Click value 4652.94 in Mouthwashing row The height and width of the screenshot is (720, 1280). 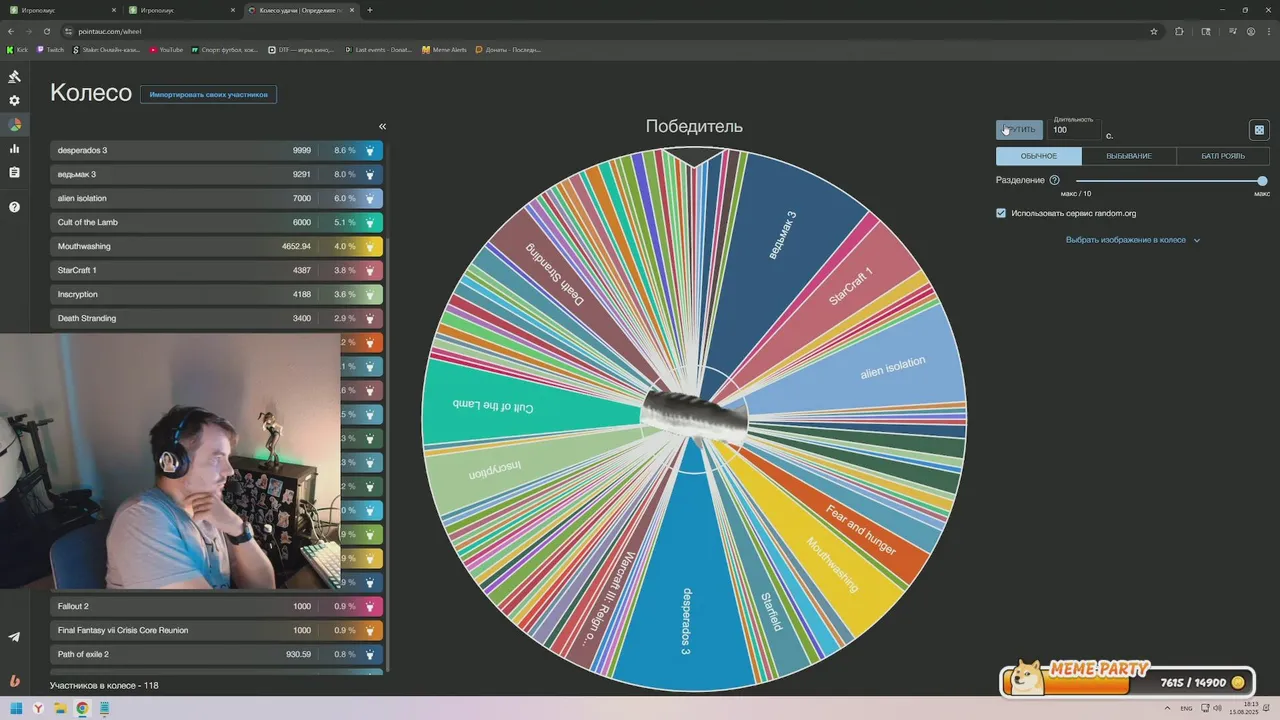296,246
